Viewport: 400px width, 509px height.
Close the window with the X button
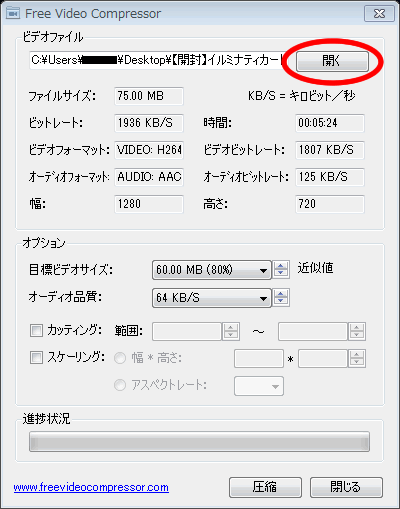tap(379, 14)
